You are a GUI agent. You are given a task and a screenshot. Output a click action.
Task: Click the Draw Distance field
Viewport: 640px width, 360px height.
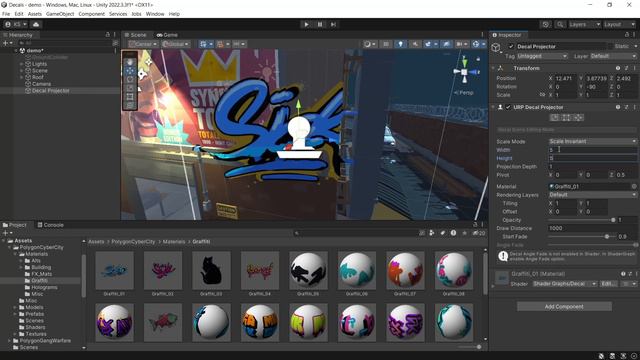(x=592, y=228)
